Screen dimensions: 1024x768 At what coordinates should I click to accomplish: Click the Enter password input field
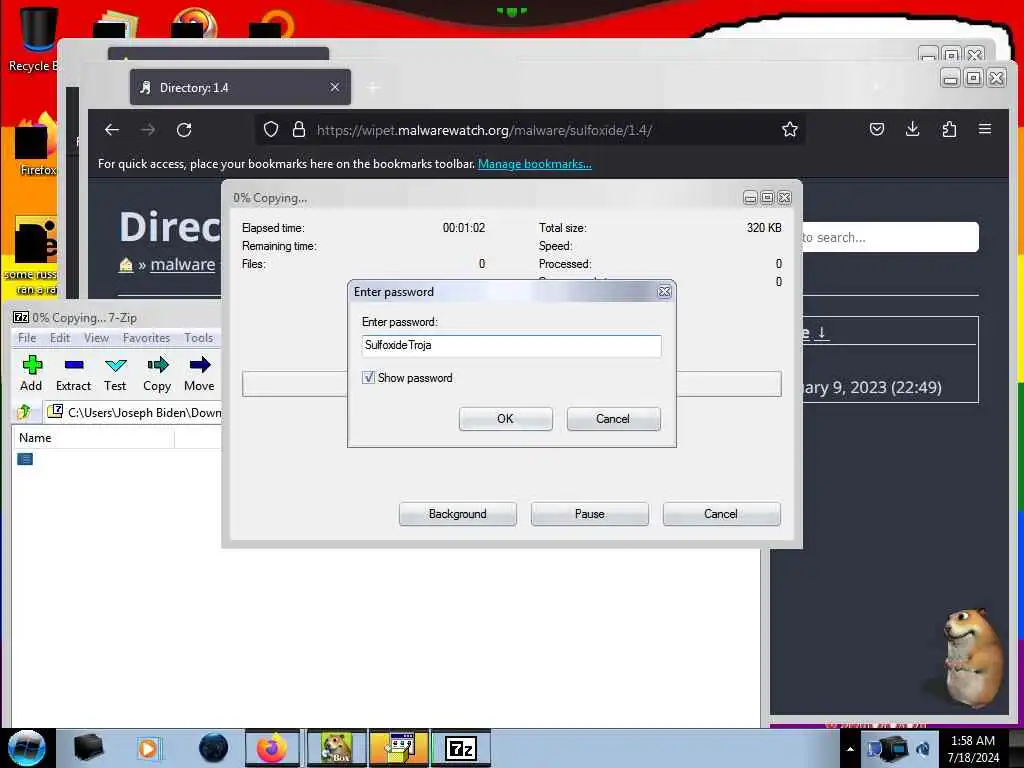511,345
